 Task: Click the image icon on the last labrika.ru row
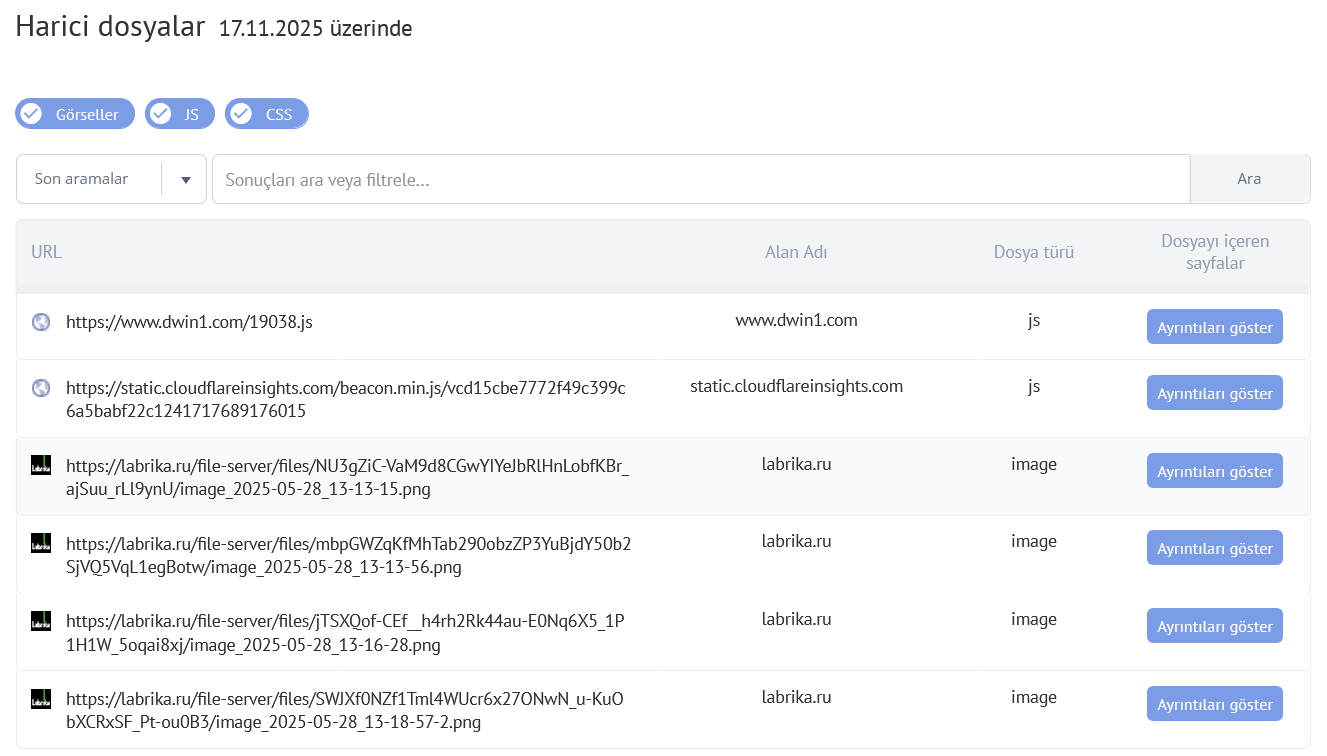click(x=40, y=698)
